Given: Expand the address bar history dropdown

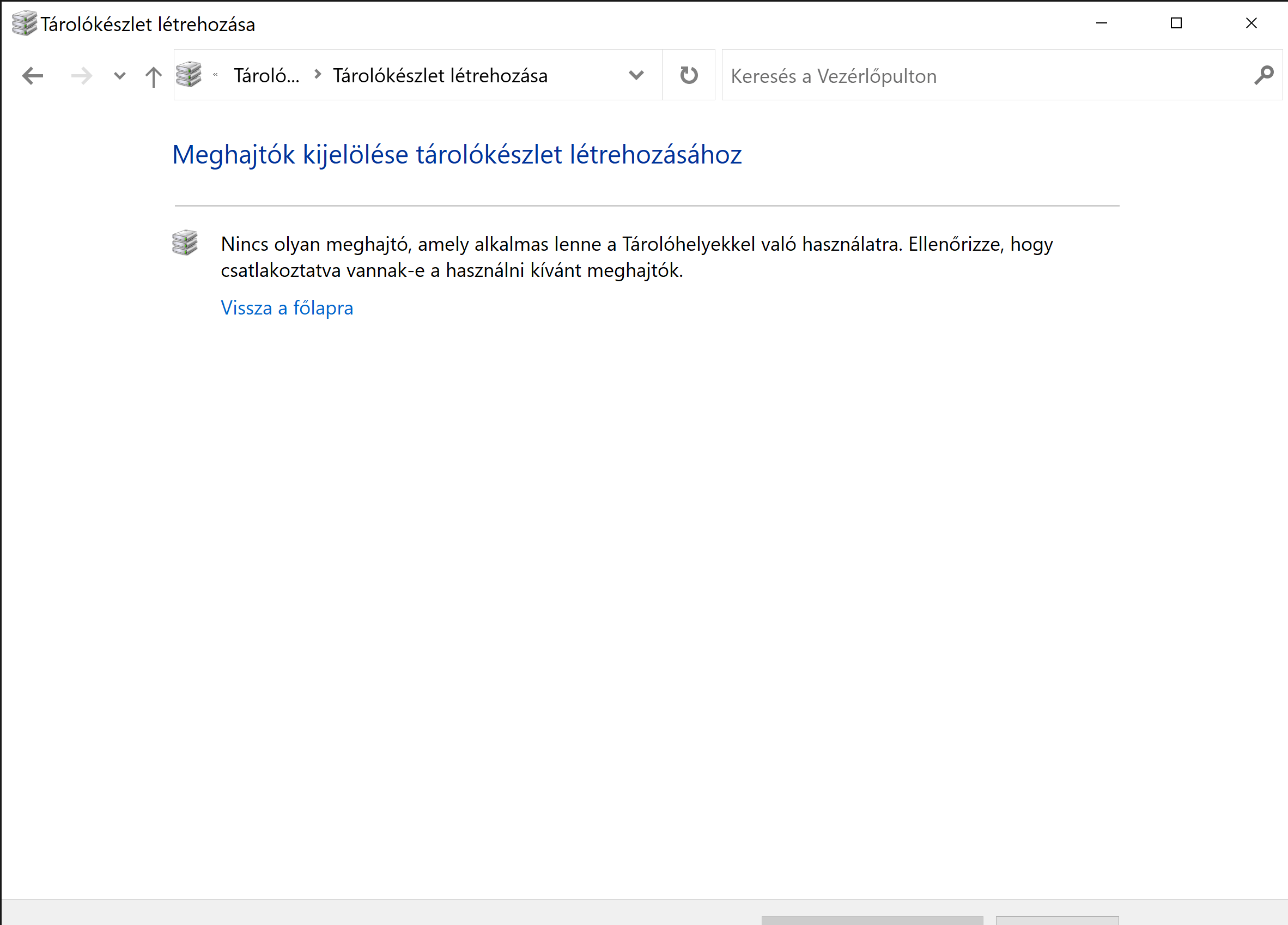Looking at the screenshot, I should 636,75.
